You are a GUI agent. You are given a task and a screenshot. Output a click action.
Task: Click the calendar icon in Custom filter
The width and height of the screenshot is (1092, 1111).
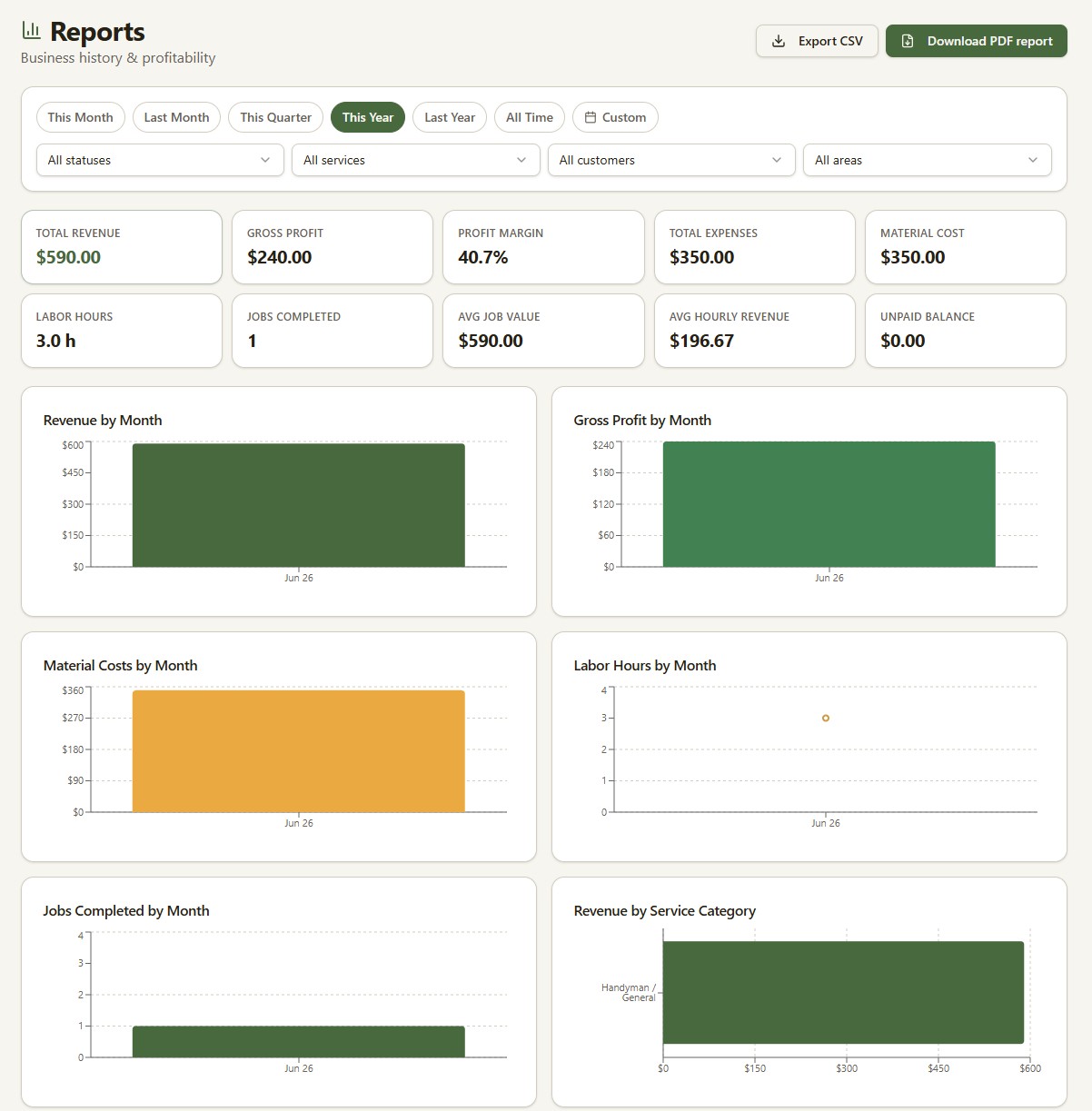click(591, 117)
